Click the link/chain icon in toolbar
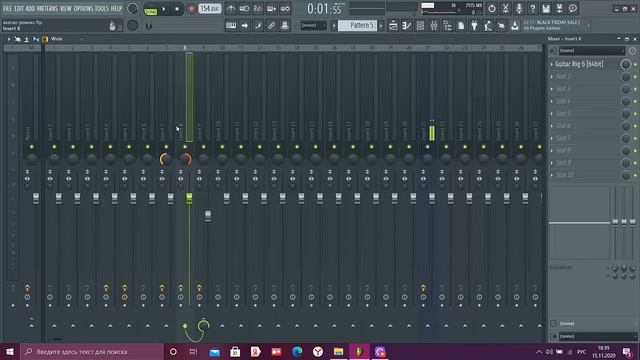Viewport: 640px width, 360px height. point(271,26)
